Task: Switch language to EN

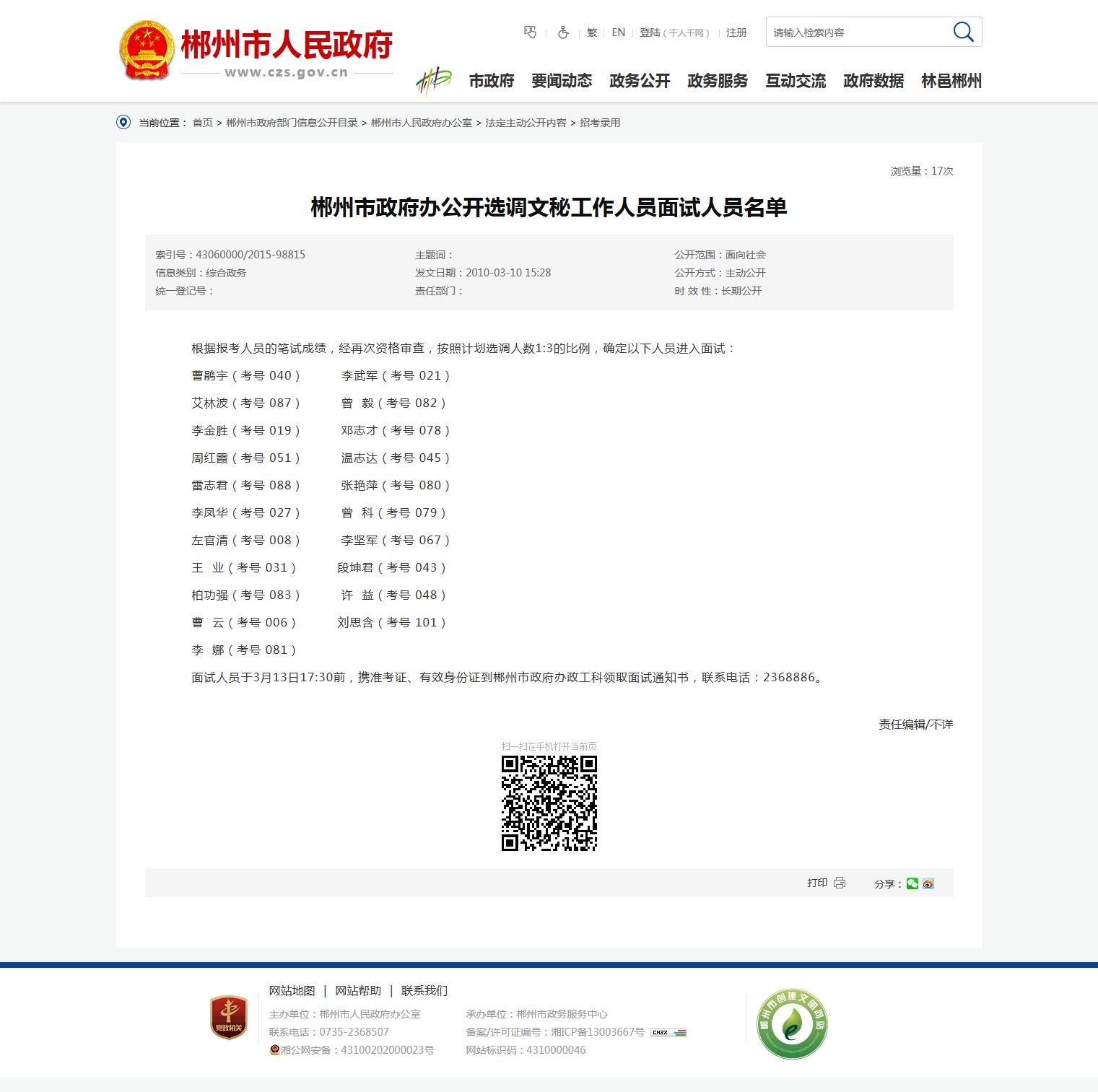Action: 618,32
